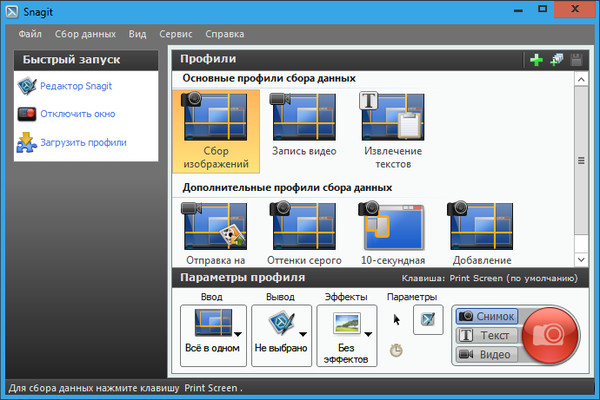
Task: Click the profiles list scrollbar thumb
Action: pyautogui.click(x=580, y=160)
